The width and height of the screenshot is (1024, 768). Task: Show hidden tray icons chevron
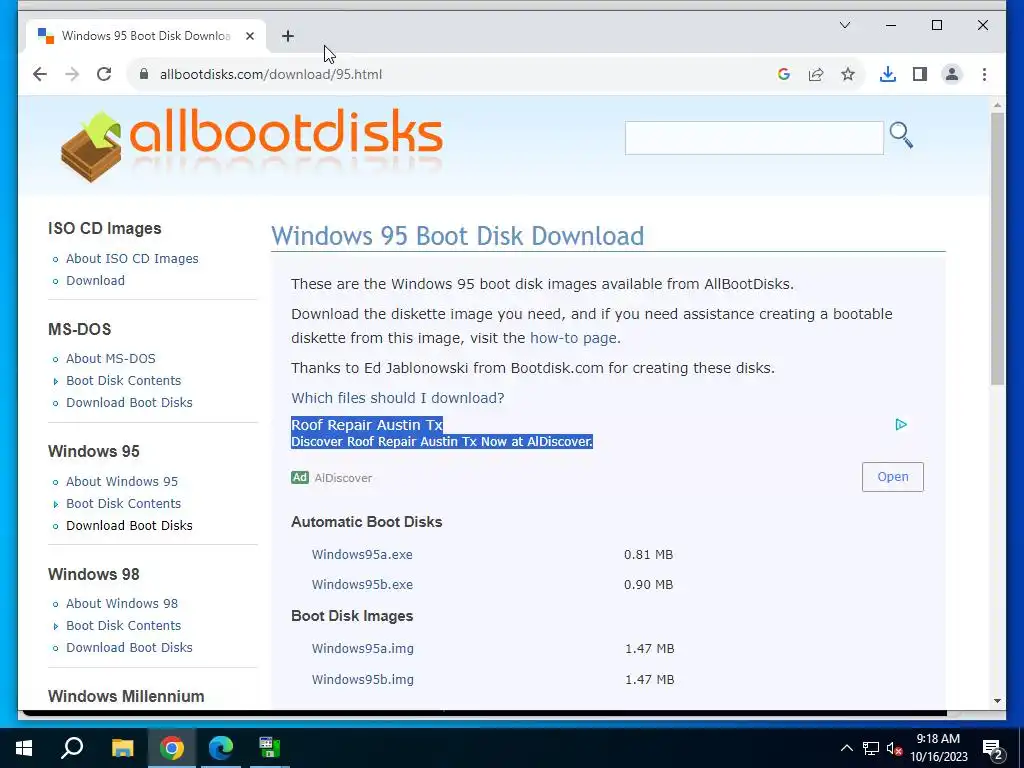coord(846,748)
